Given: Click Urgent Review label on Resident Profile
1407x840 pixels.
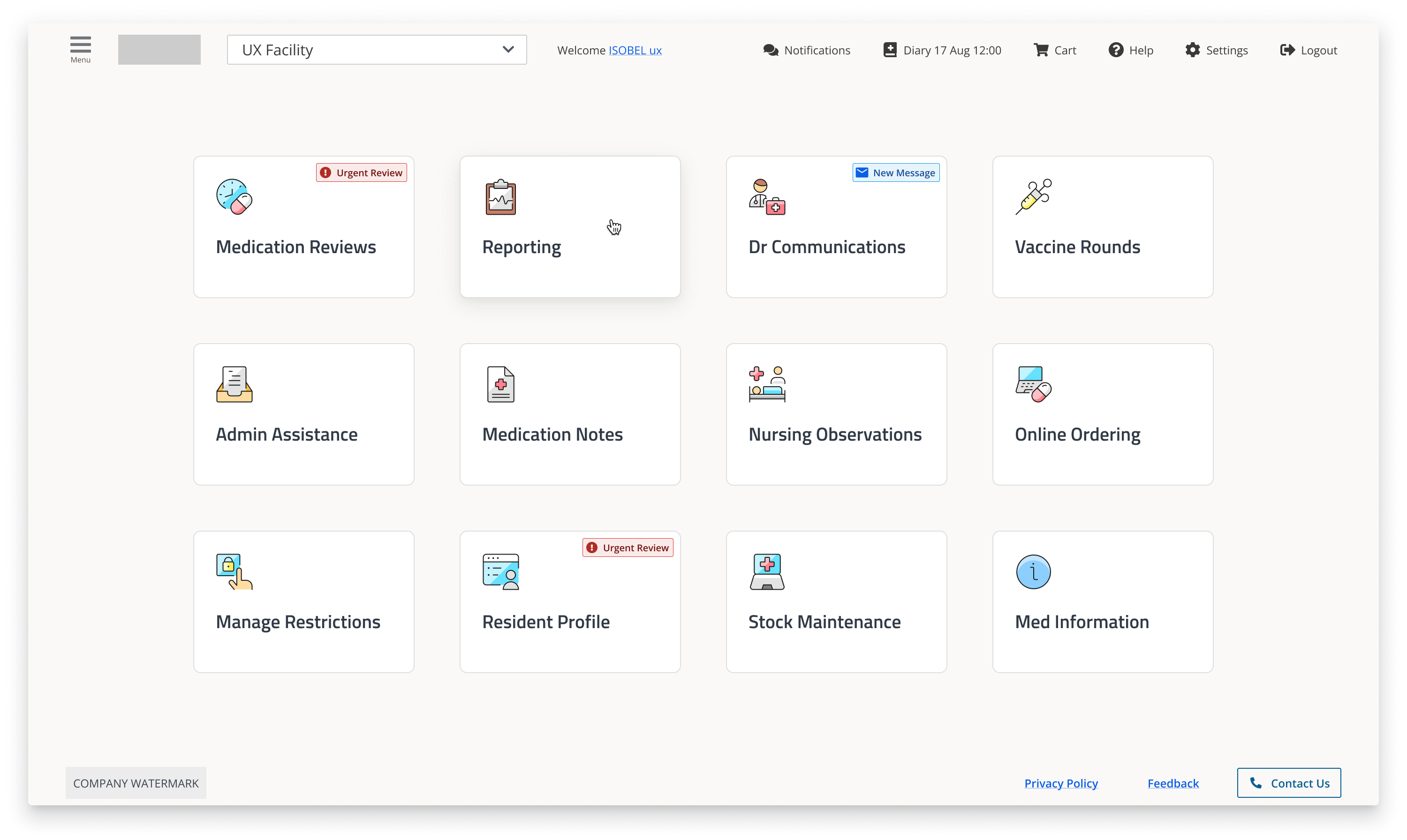Looking at the screenshot, I should click(x=635, y=547).
